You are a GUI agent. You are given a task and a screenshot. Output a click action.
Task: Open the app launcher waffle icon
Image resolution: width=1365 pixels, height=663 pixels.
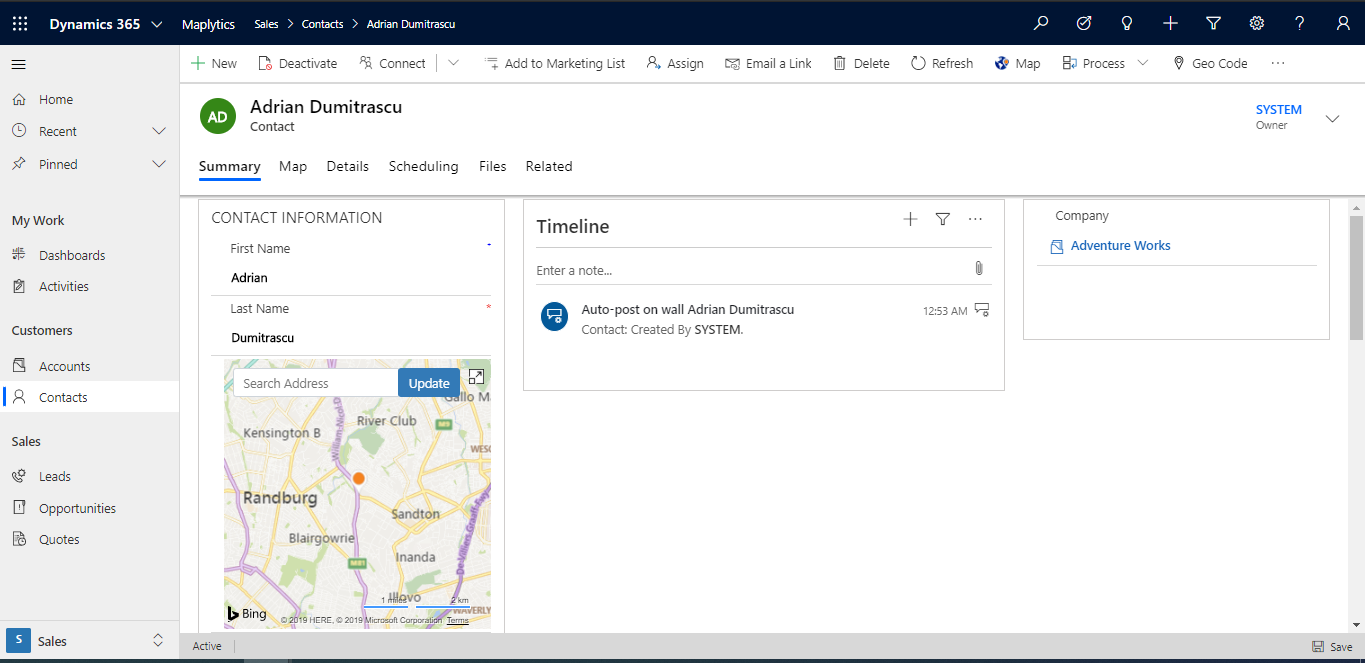[19, 24]
